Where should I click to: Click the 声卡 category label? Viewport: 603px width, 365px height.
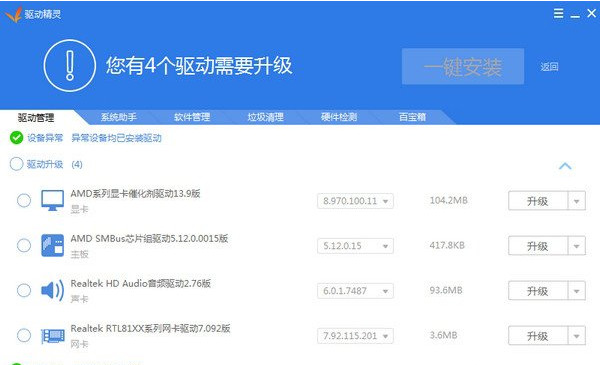click(x=80, y=299)
